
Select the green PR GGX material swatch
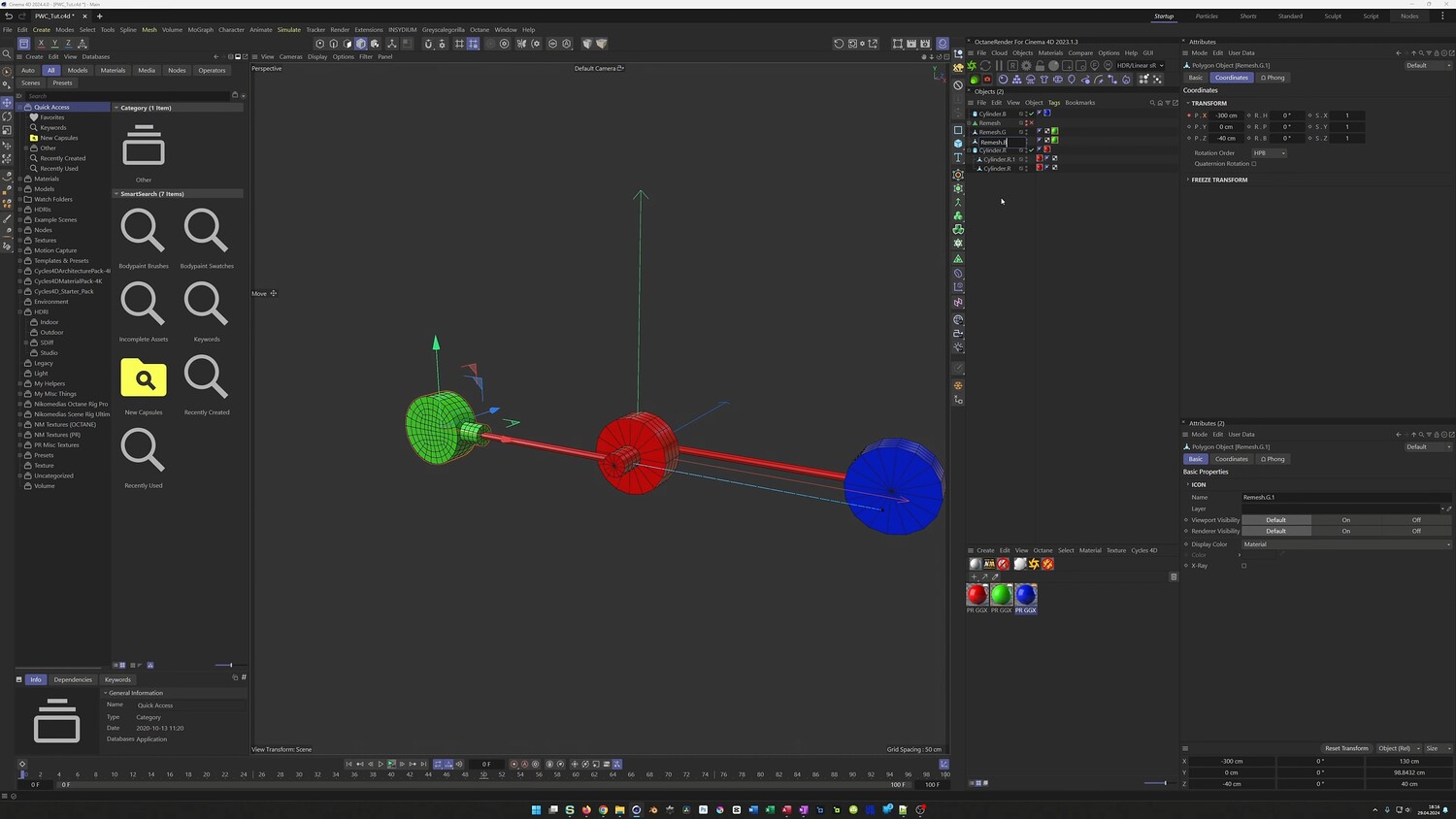pyautogui.click(x=1002, y=595)
